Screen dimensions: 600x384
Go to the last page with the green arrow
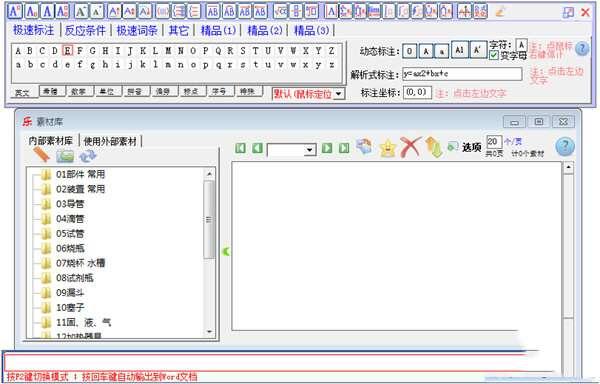click(x=344, y=148)
